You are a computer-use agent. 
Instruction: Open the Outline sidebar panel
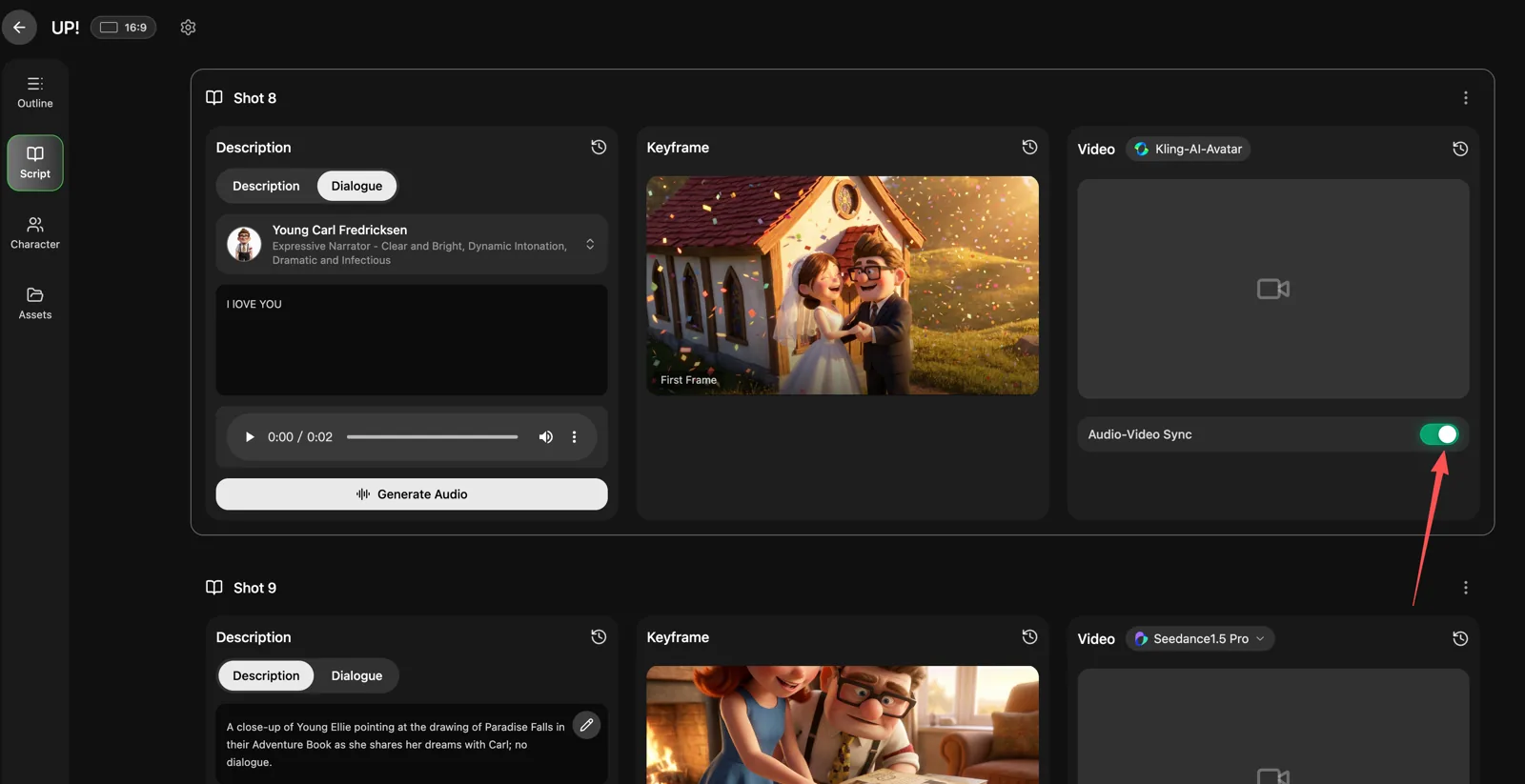click(35, 91)
